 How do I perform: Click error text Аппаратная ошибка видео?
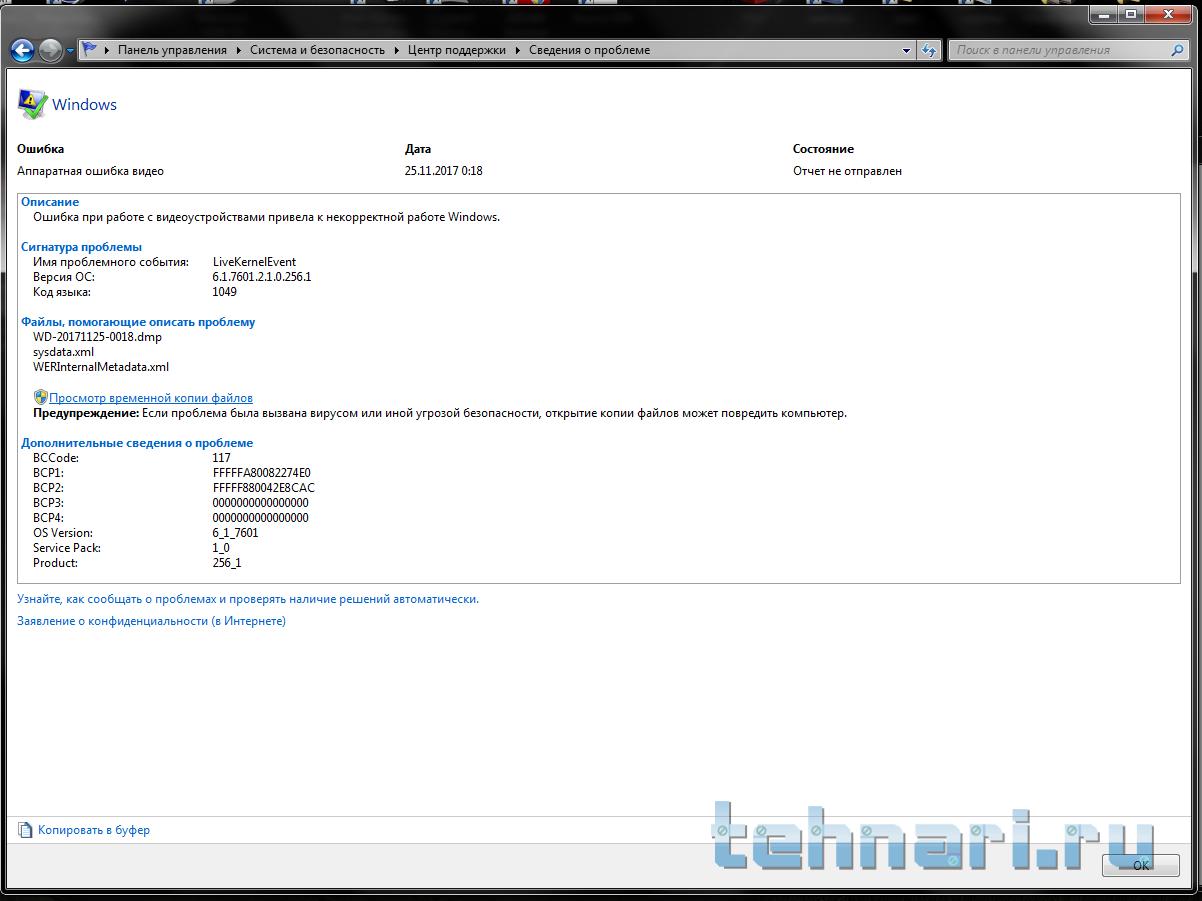tap(91, 171)
